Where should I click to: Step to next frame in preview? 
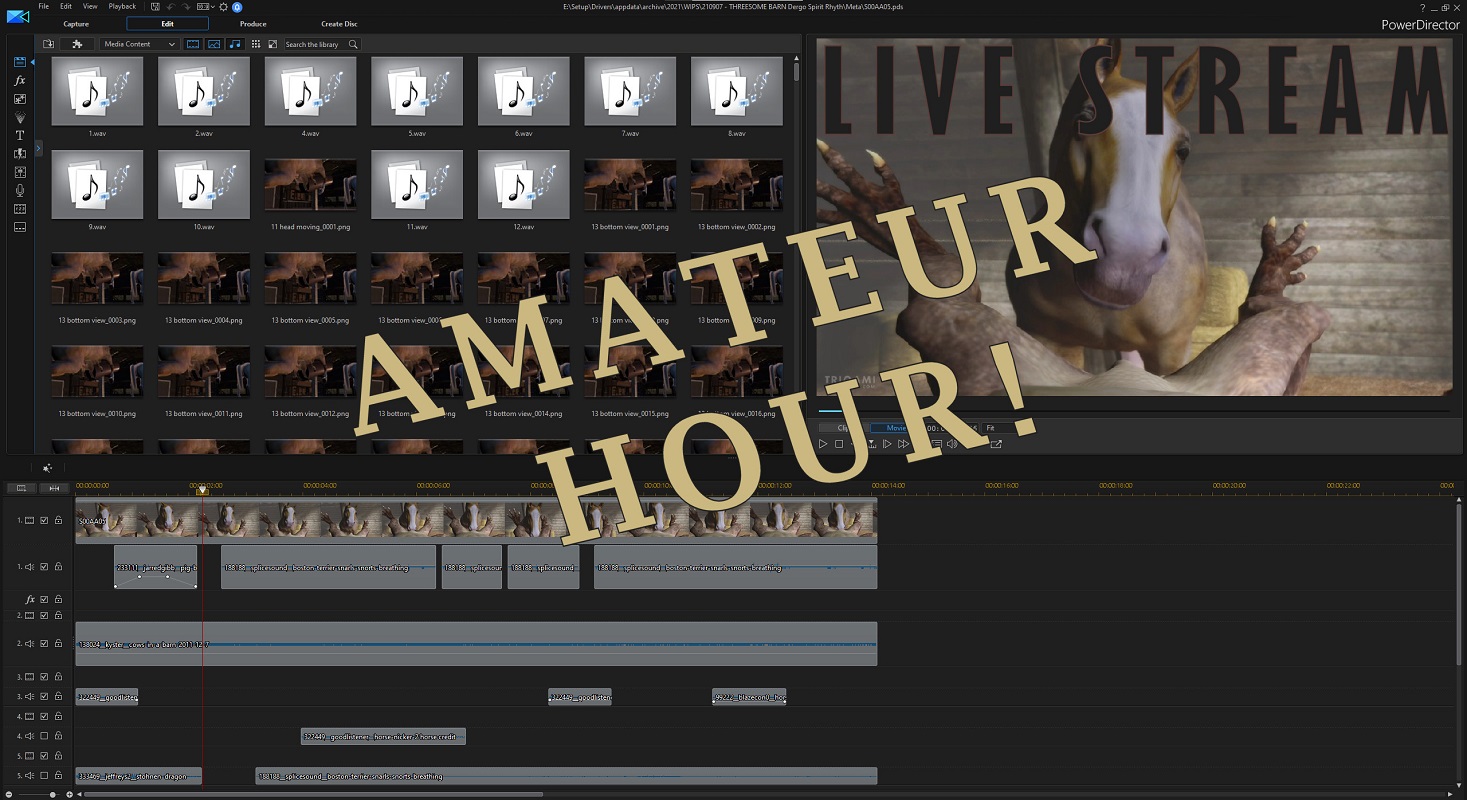click(887, 444)
